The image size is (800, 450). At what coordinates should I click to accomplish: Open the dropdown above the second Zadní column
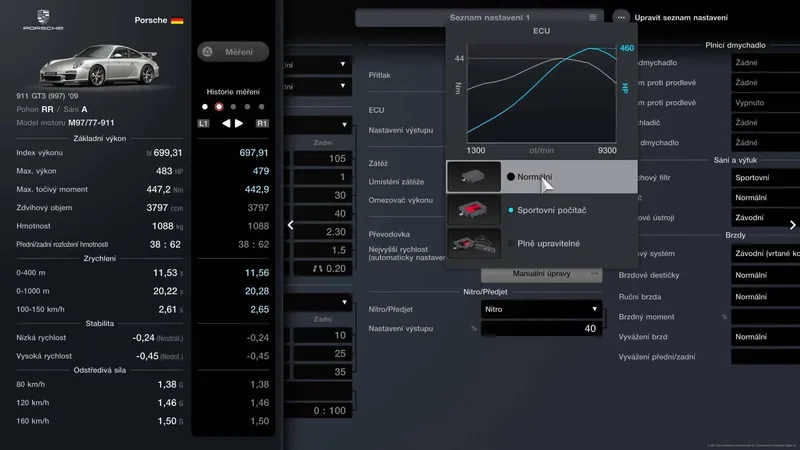[x=344, y=302]
